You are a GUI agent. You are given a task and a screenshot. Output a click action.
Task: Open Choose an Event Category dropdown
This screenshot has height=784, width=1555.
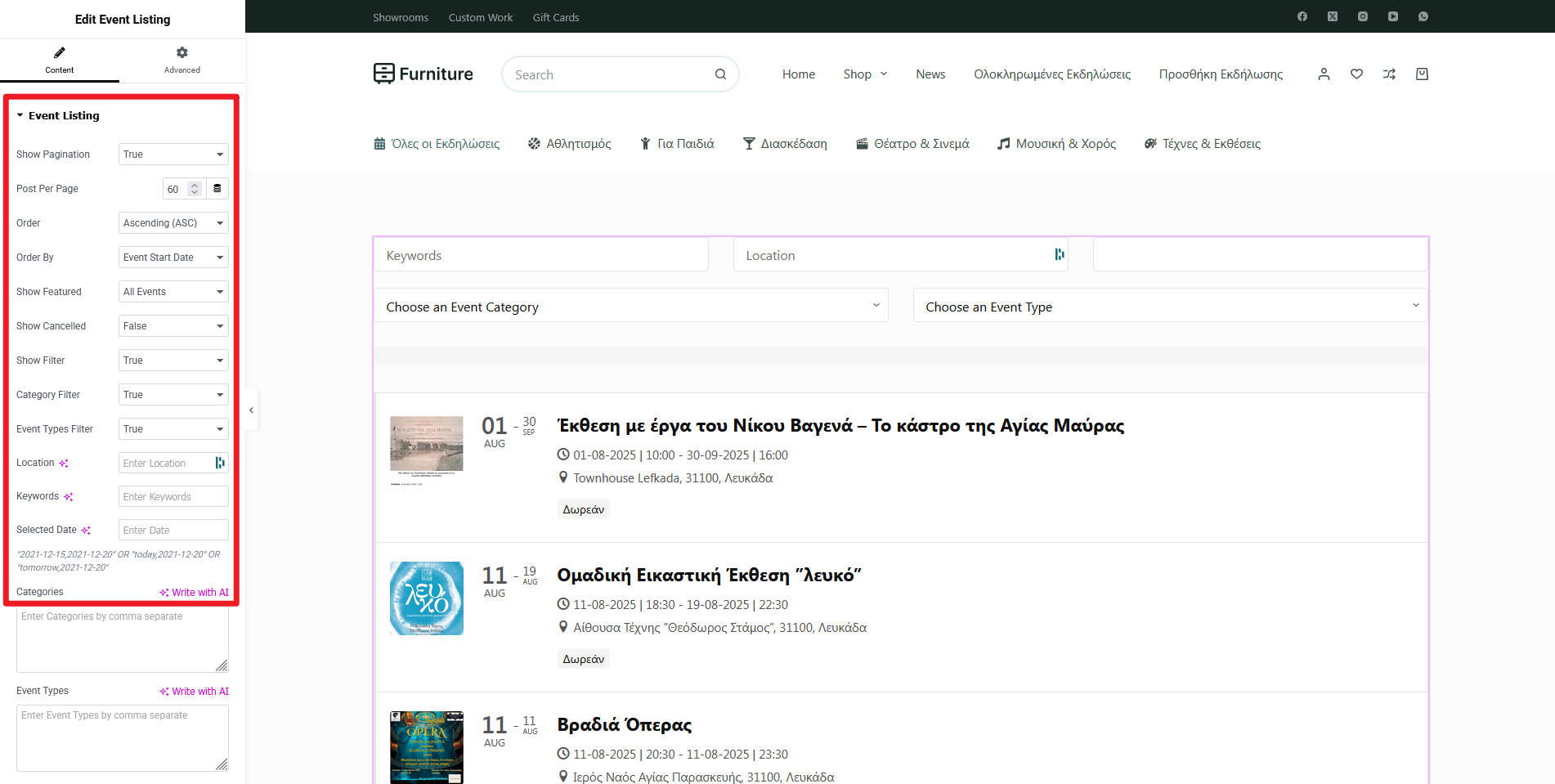click(x=631, y=306)
